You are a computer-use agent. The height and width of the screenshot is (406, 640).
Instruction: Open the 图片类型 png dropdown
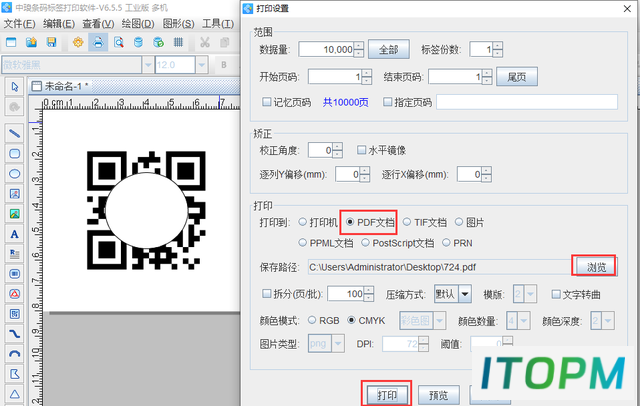click(x=338, y=344)
